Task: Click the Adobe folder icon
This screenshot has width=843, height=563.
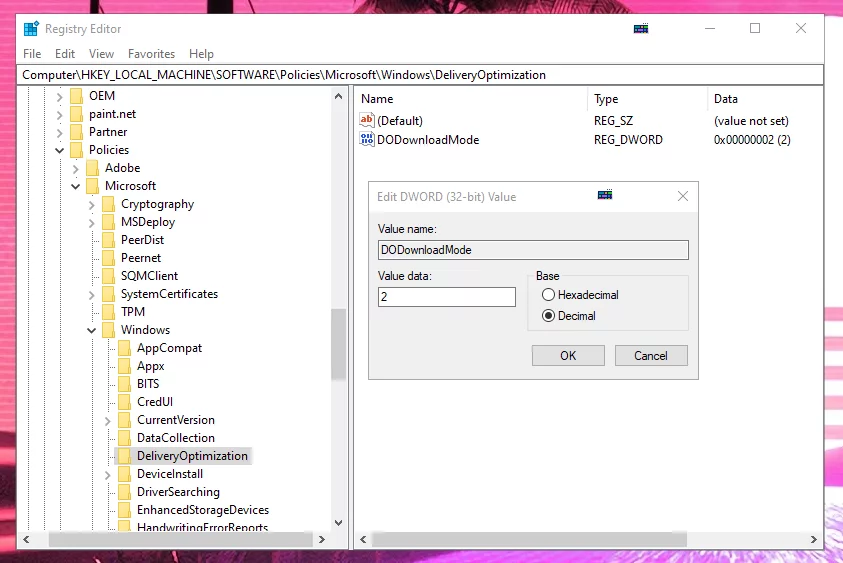Action: [93, 168]
